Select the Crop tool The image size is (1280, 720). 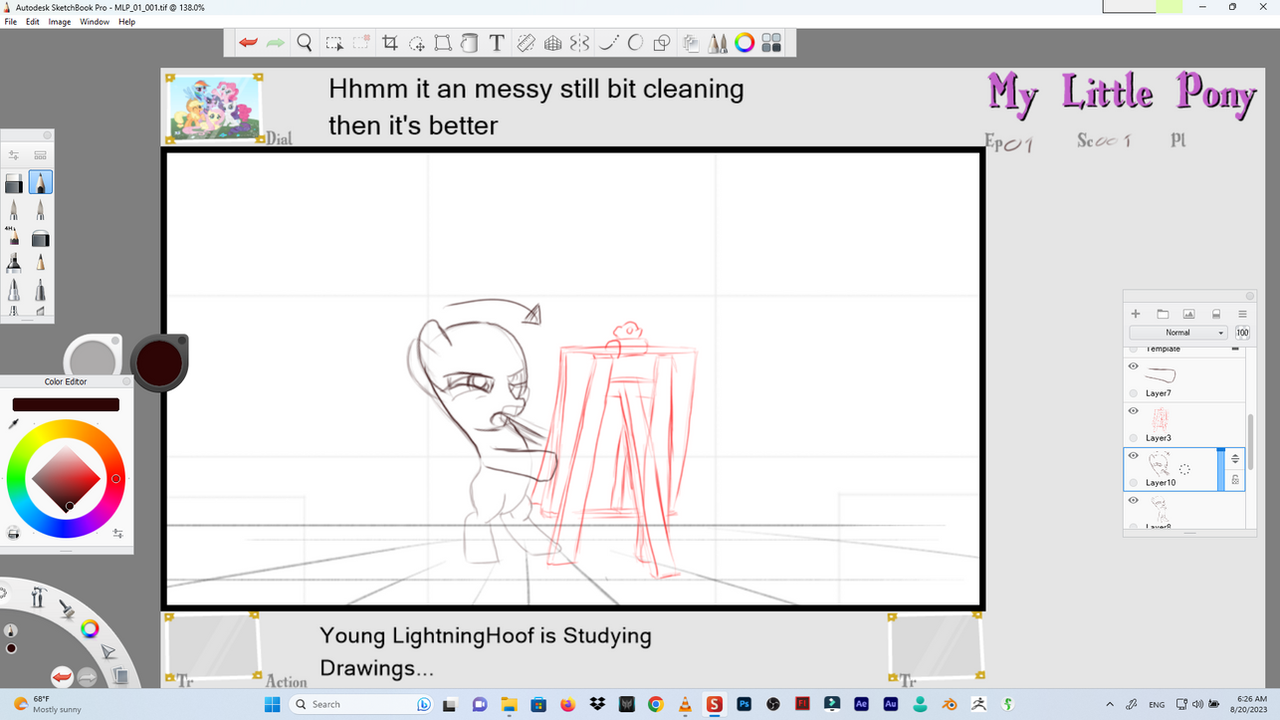pos(390,43)
